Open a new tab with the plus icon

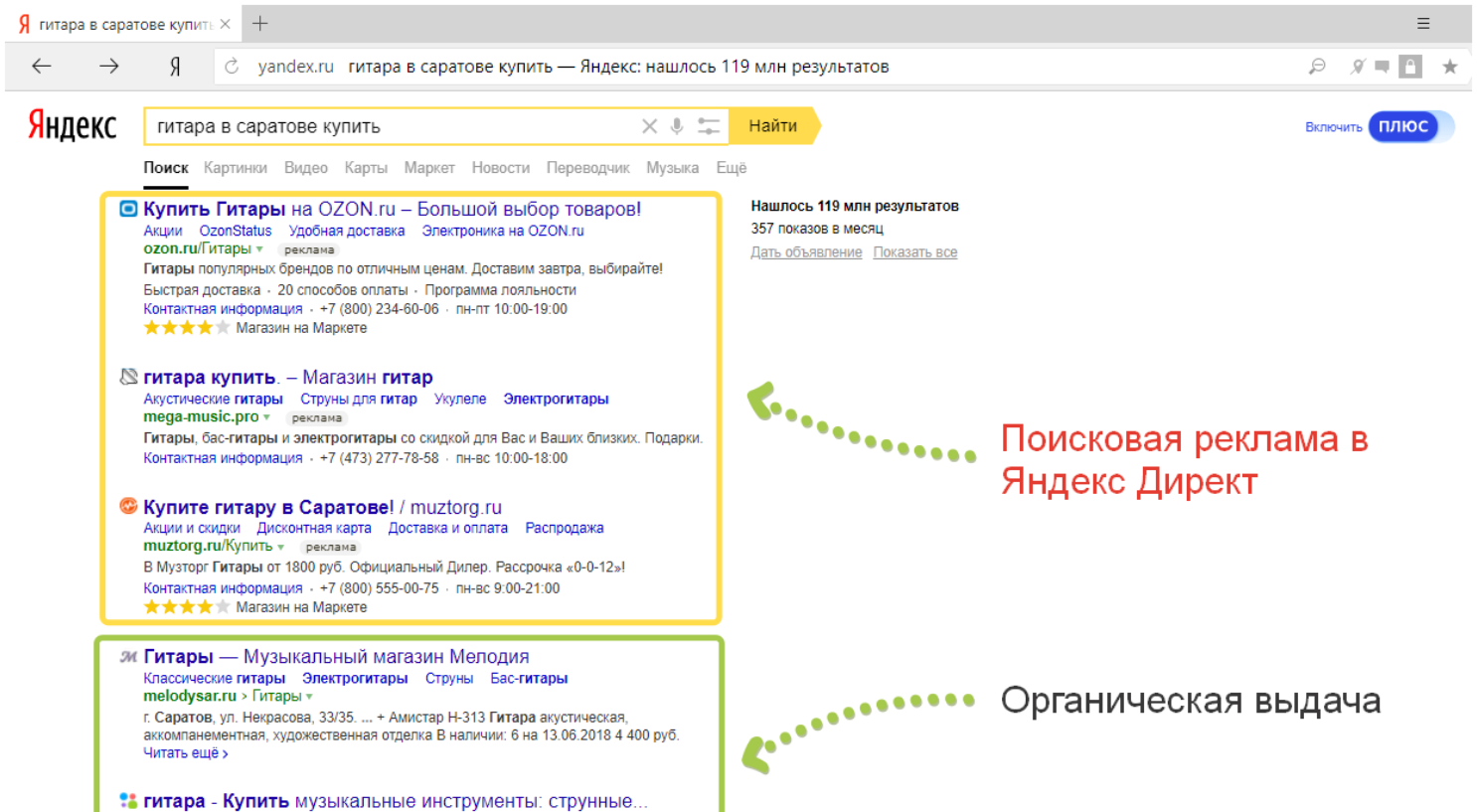click(x=260, y=24)
